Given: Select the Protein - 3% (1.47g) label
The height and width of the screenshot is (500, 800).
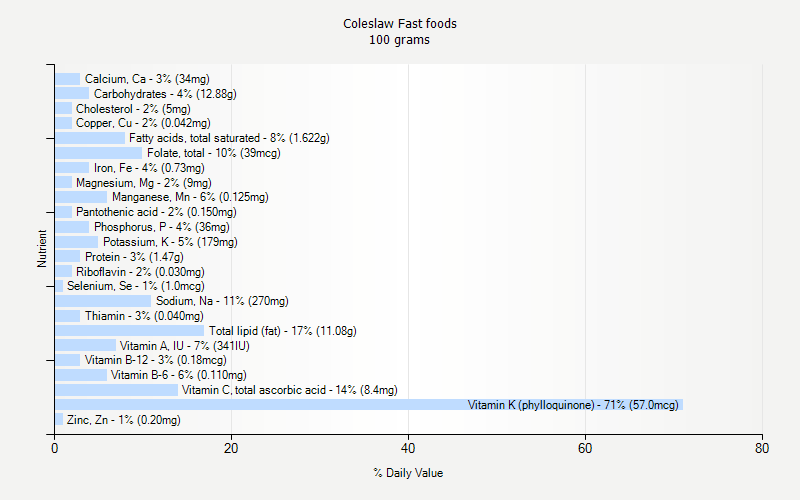Looking at the screenshot, I should pos(134,257).
